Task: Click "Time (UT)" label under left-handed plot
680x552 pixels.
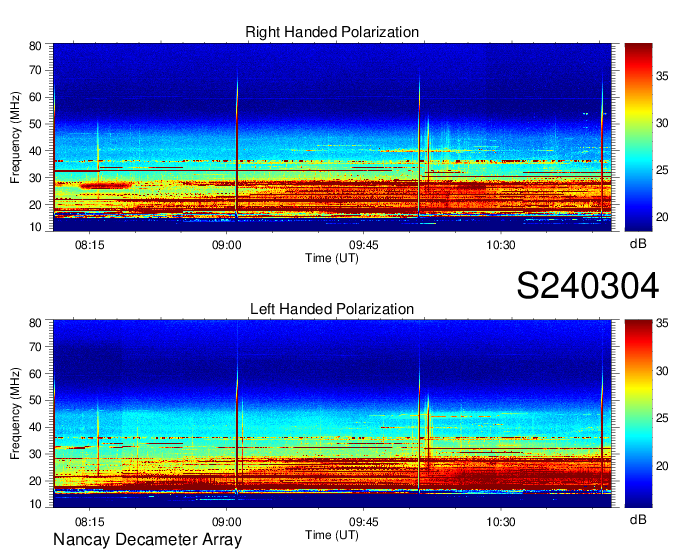Action: tap(332, 535)
